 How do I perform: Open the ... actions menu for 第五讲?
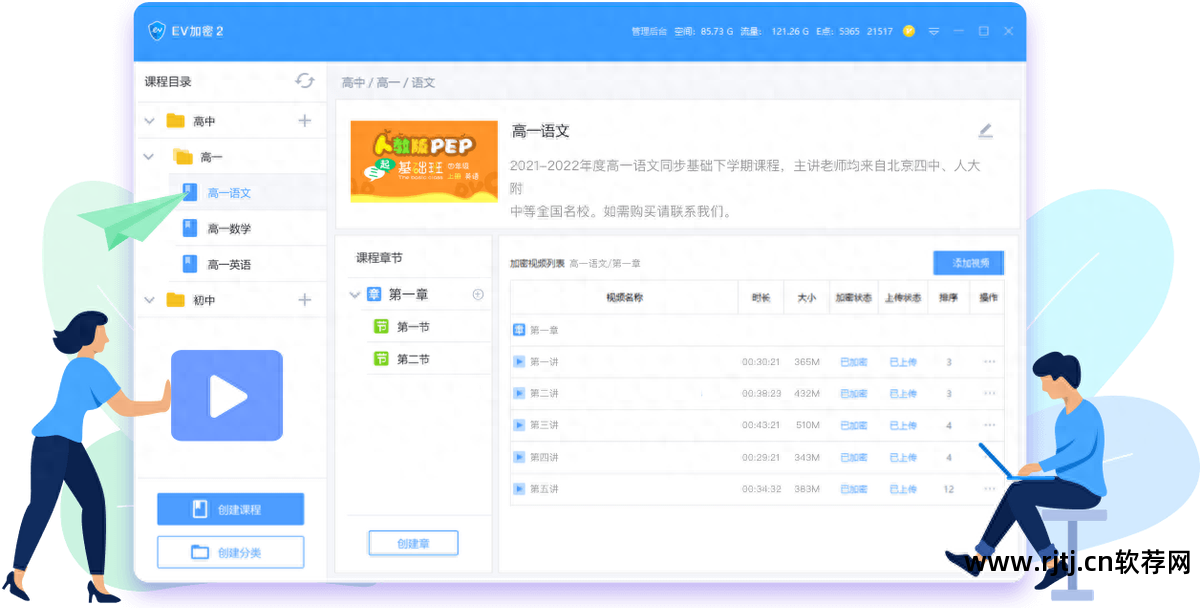[x=990, y=489]
